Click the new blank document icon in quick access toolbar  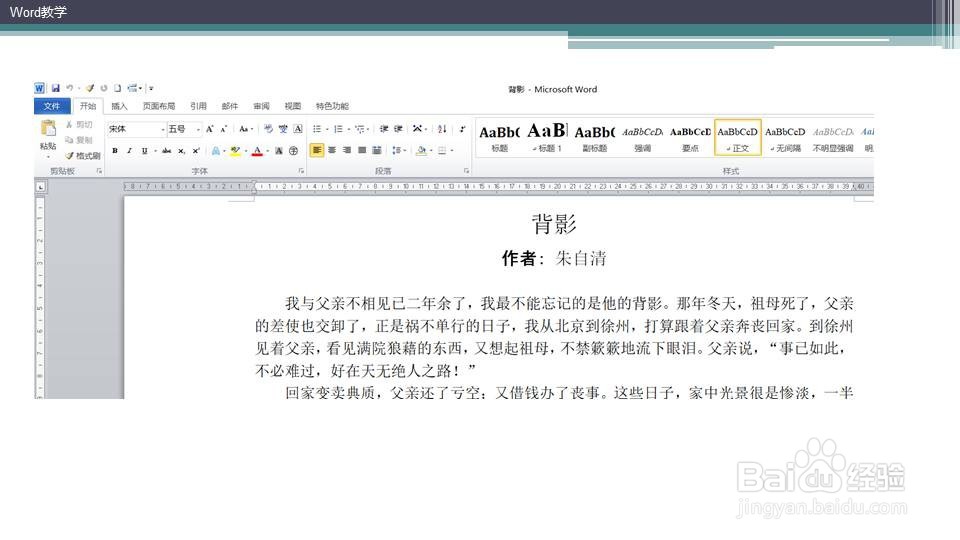point(118,88)
